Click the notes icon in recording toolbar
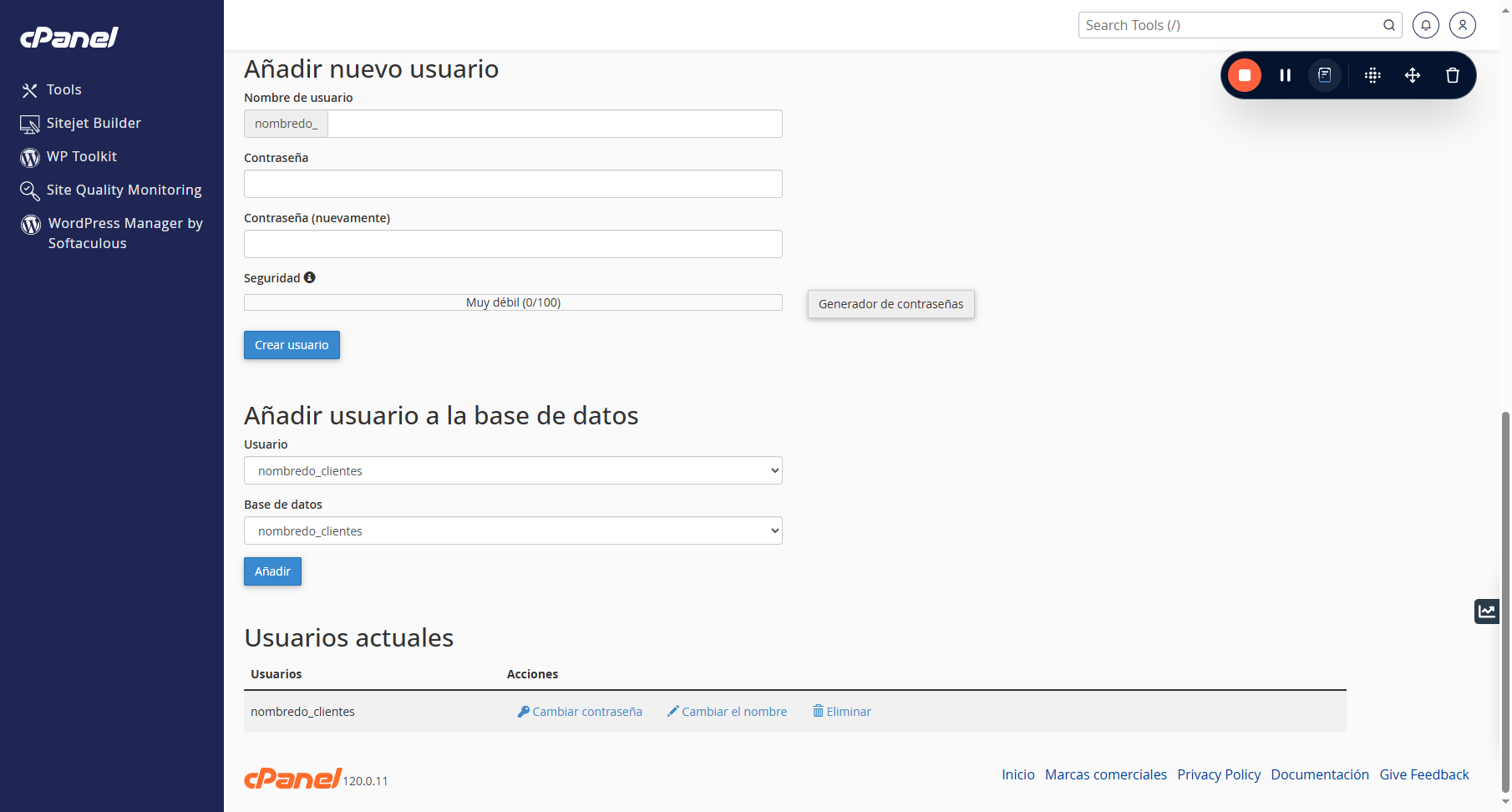Image resolution: width=1512 pixels, height=812 pixels. (1324, 75)
